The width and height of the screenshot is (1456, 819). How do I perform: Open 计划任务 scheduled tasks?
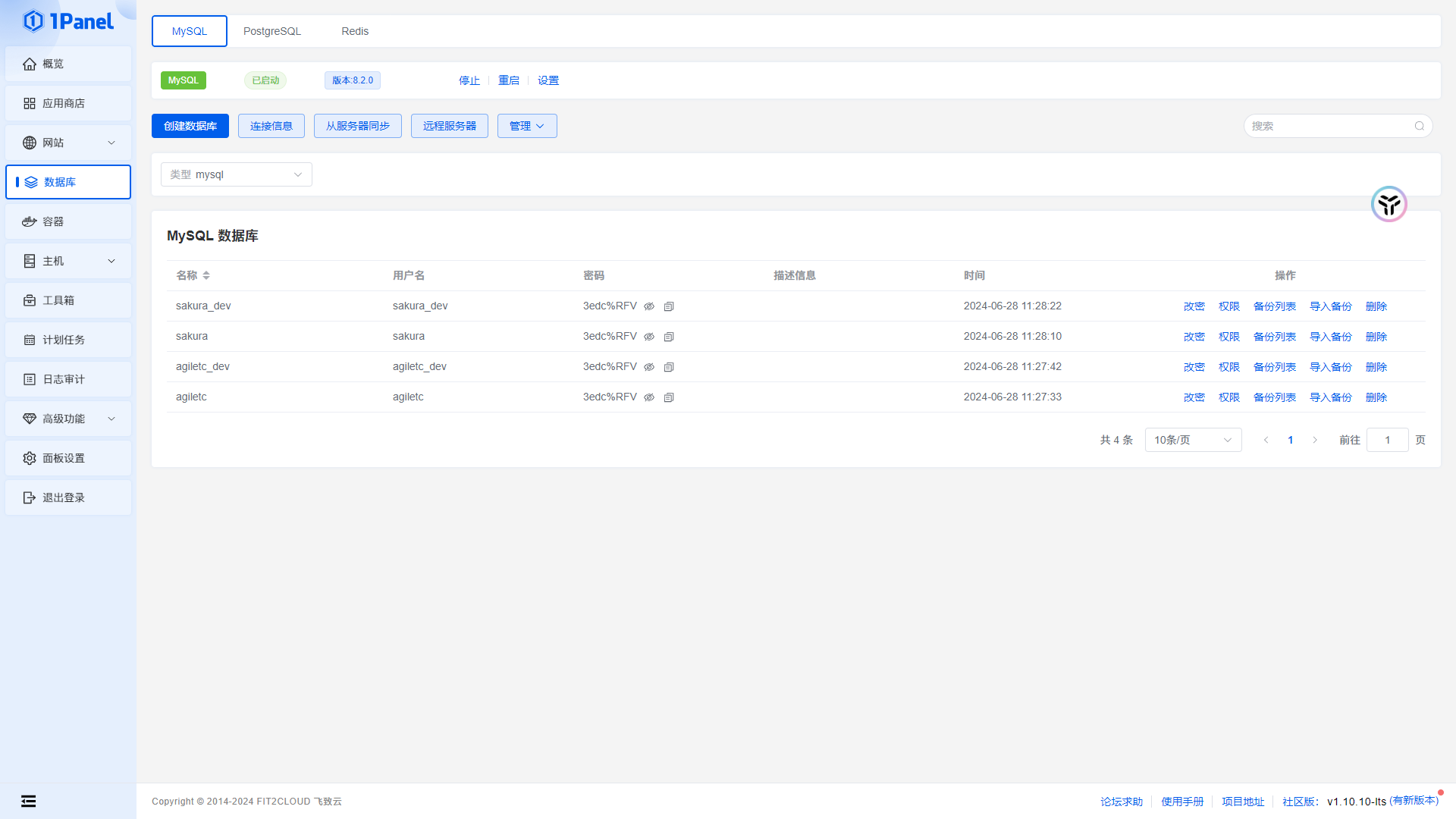(x=68, y=340)
